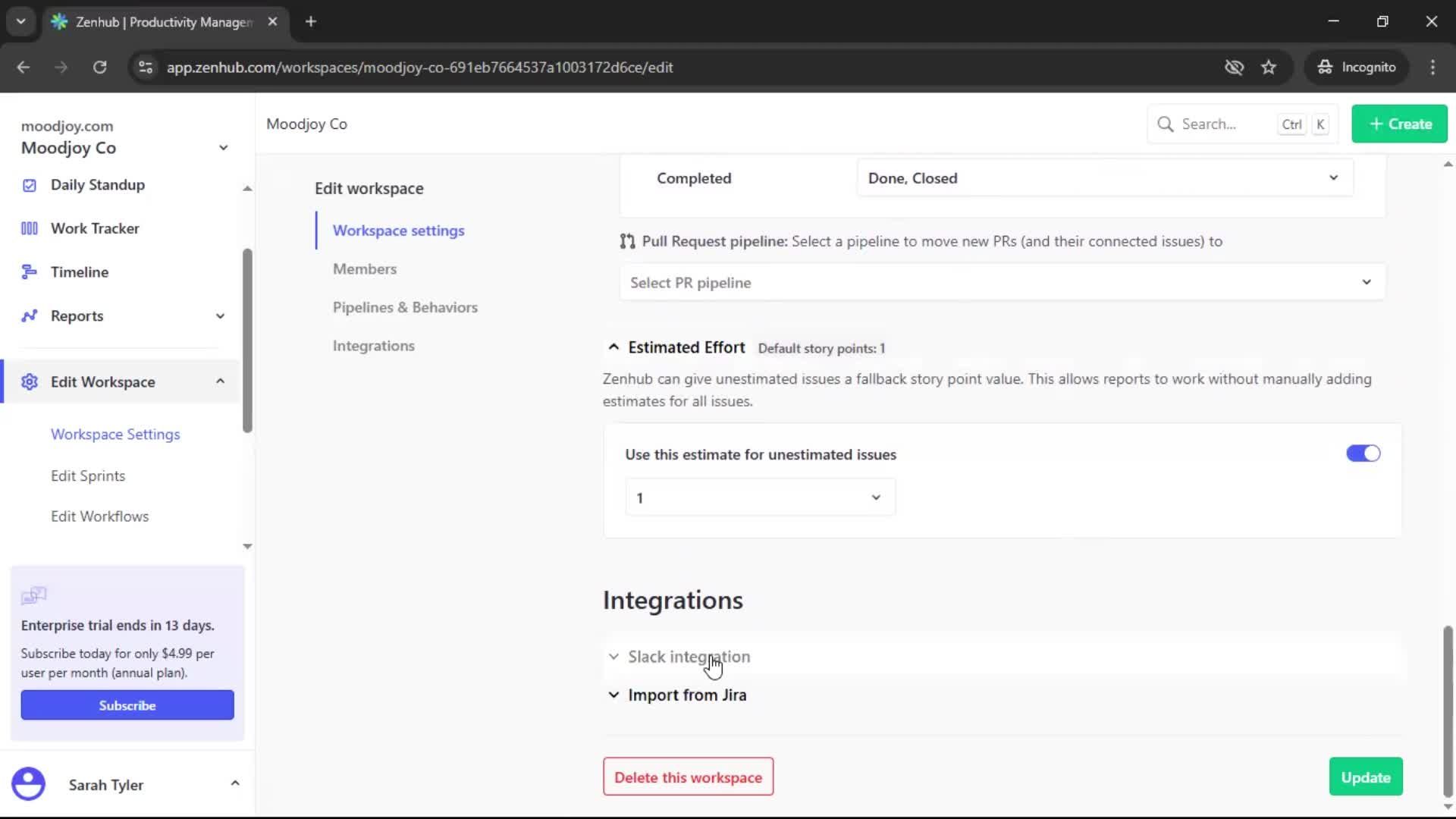1456x819 pixels.
Task: Open the default story points dropdown
Action: coord(759,497)
